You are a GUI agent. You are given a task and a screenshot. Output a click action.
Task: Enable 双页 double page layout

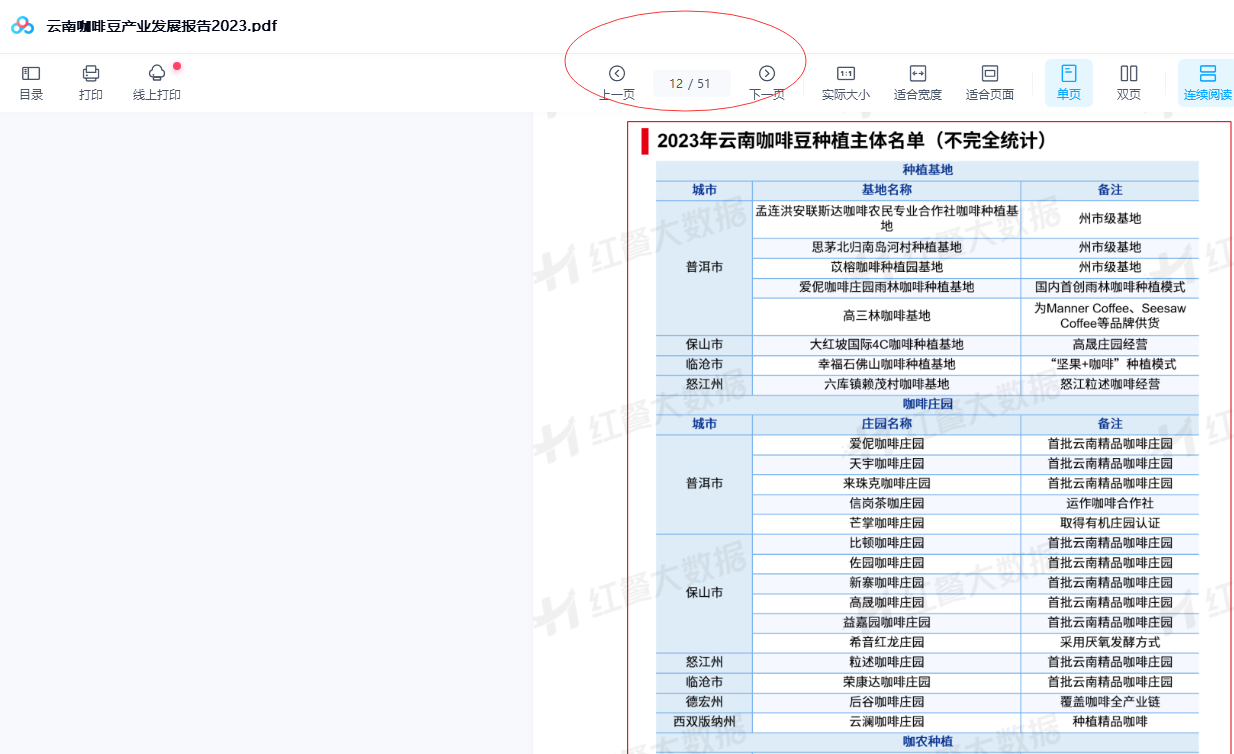pos(1128,82)
